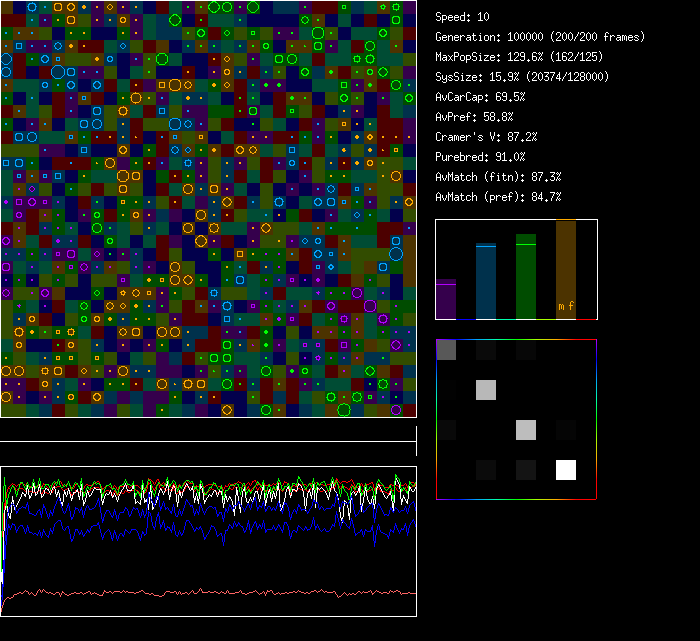This screenshot has height=641, width=700.
Task: Click the SysSize percentage readout
Action: [x=523, y=77]
